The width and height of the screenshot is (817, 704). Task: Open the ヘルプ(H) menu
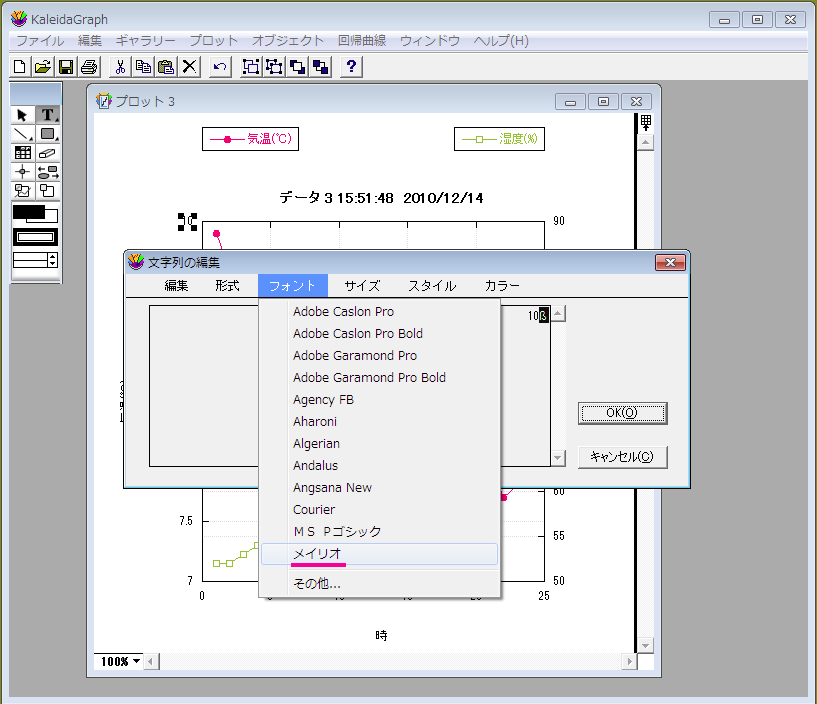[x=501, y=41]
